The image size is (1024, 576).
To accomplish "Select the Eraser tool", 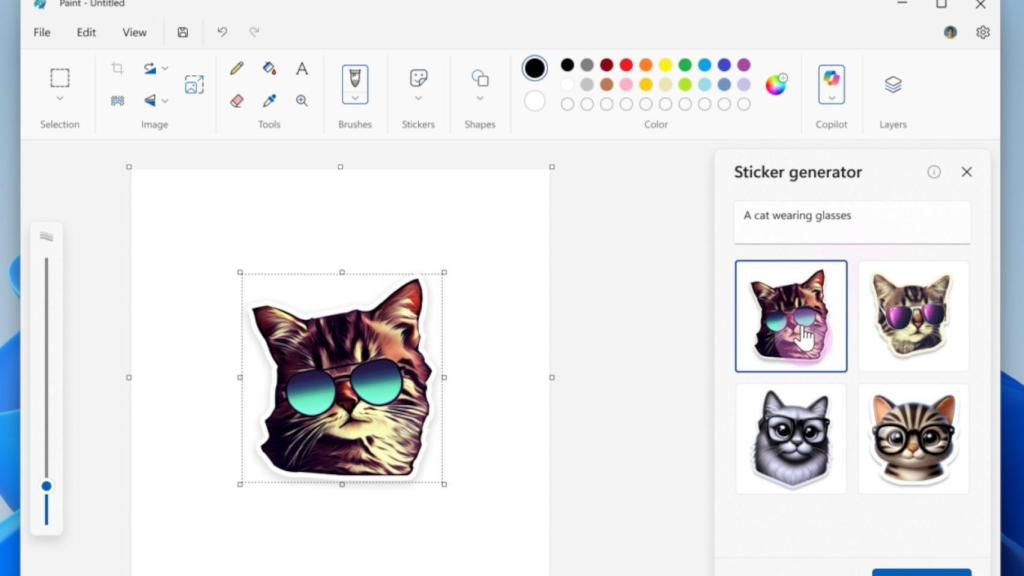I will click(x=235, y=100).
